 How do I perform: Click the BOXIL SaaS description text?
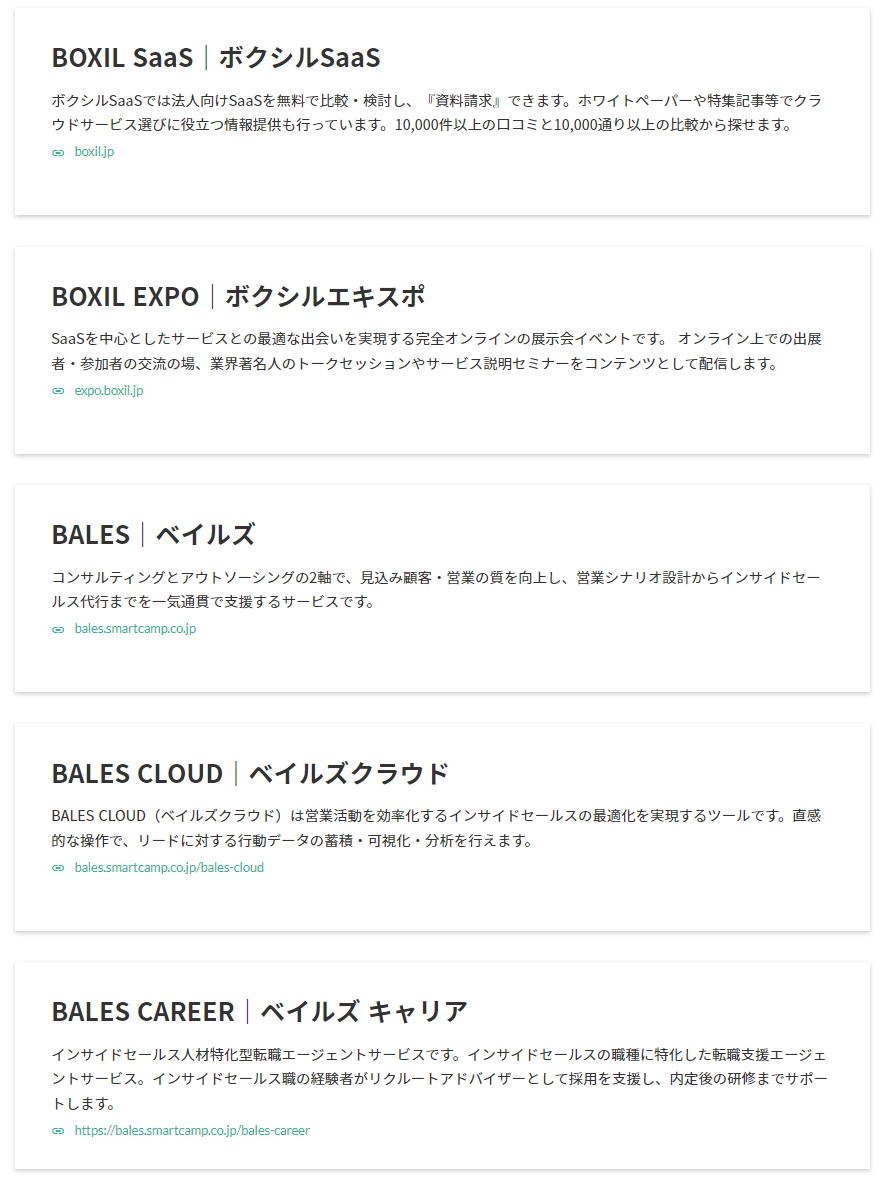pos(438,113)
